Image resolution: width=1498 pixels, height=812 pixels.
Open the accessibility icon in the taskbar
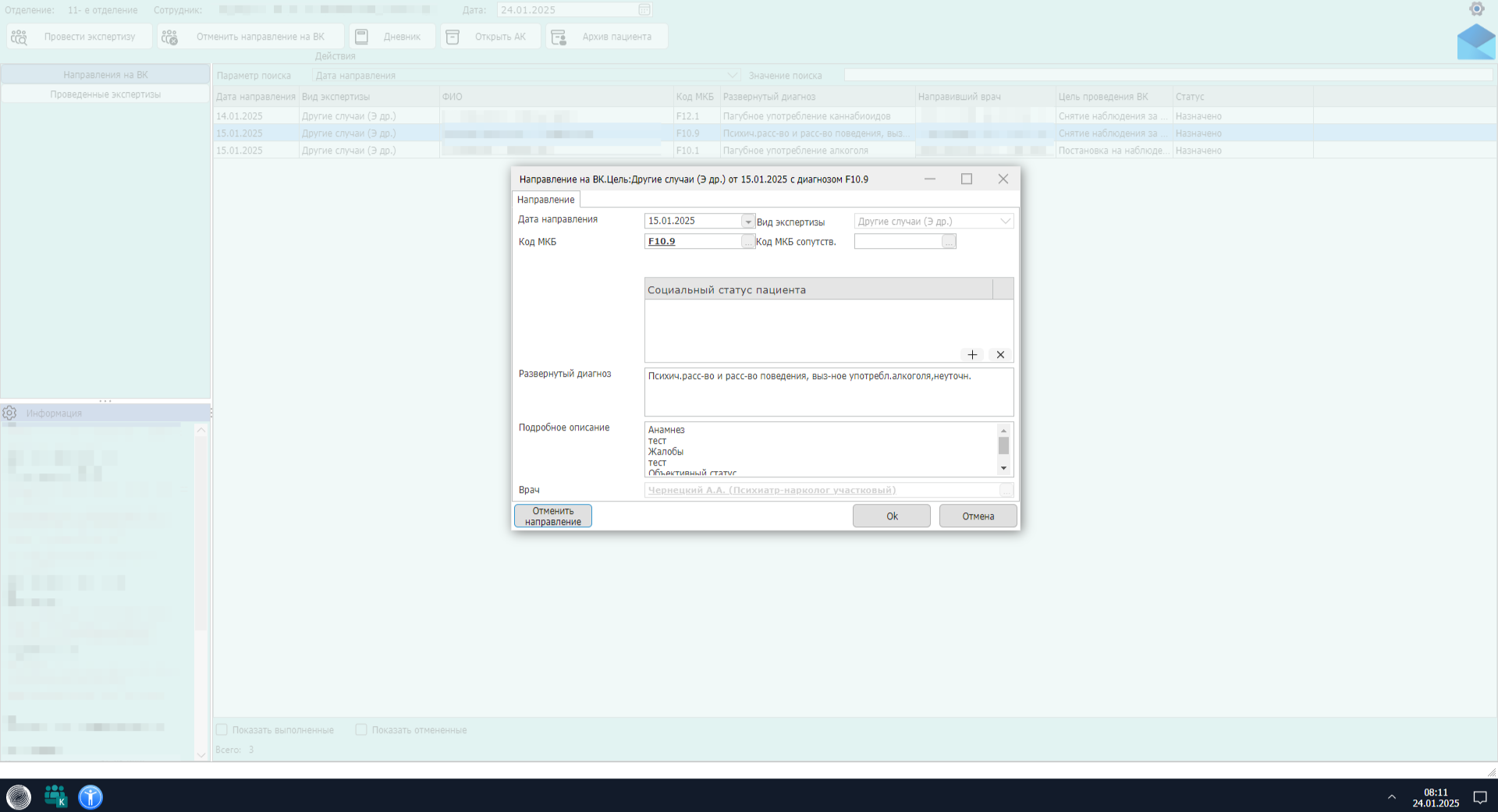coord(91,796)
